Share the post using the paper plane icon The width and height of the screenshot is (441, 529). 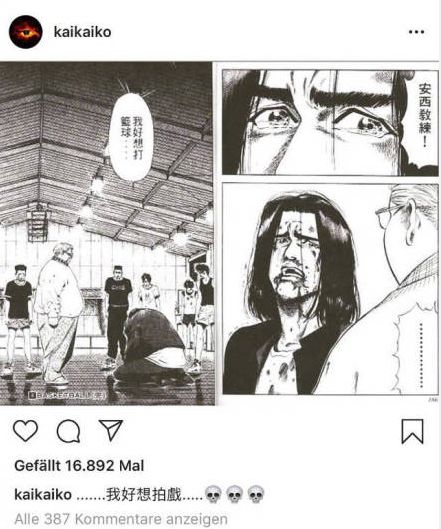point(111,430)
